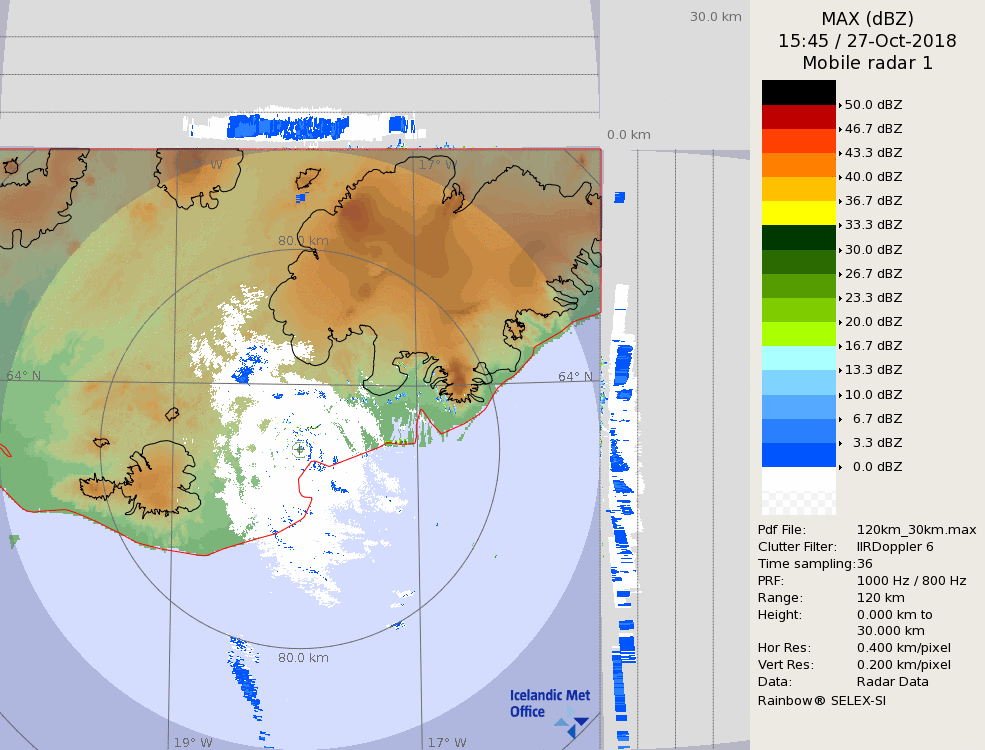Pick the bright red legend swatch
This screenshot has width=985, height=750.
pyautogui.click(x=798, y=117)
